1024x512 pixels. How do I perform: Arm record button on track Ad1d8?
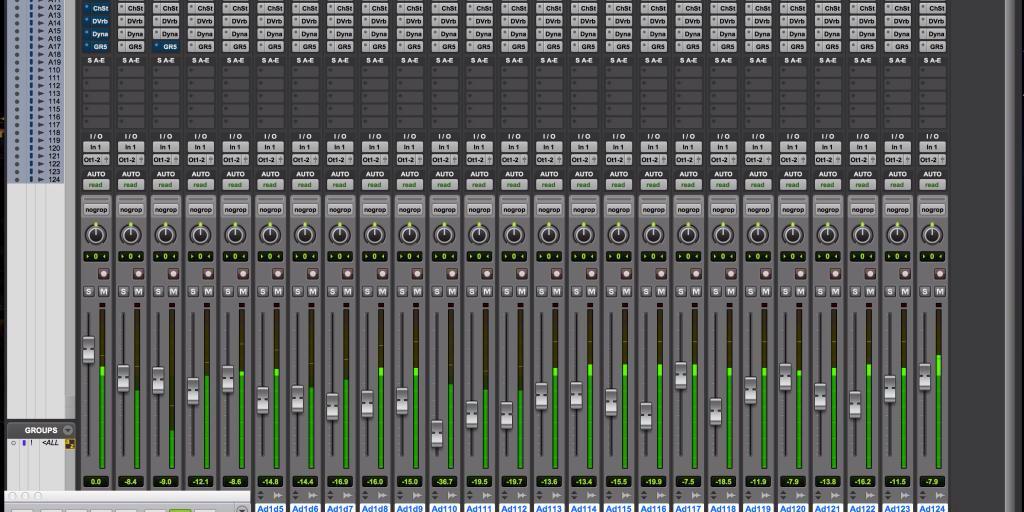tap(382, 274)
